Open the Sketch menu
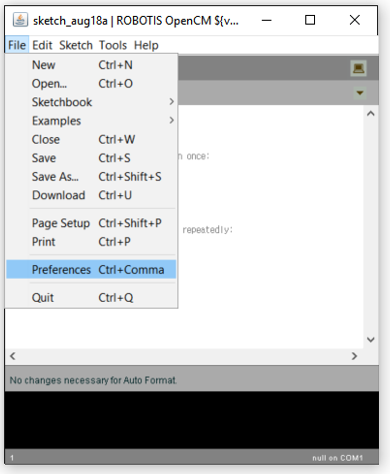Viewport: 390px width, 474px height. (76, 45)
